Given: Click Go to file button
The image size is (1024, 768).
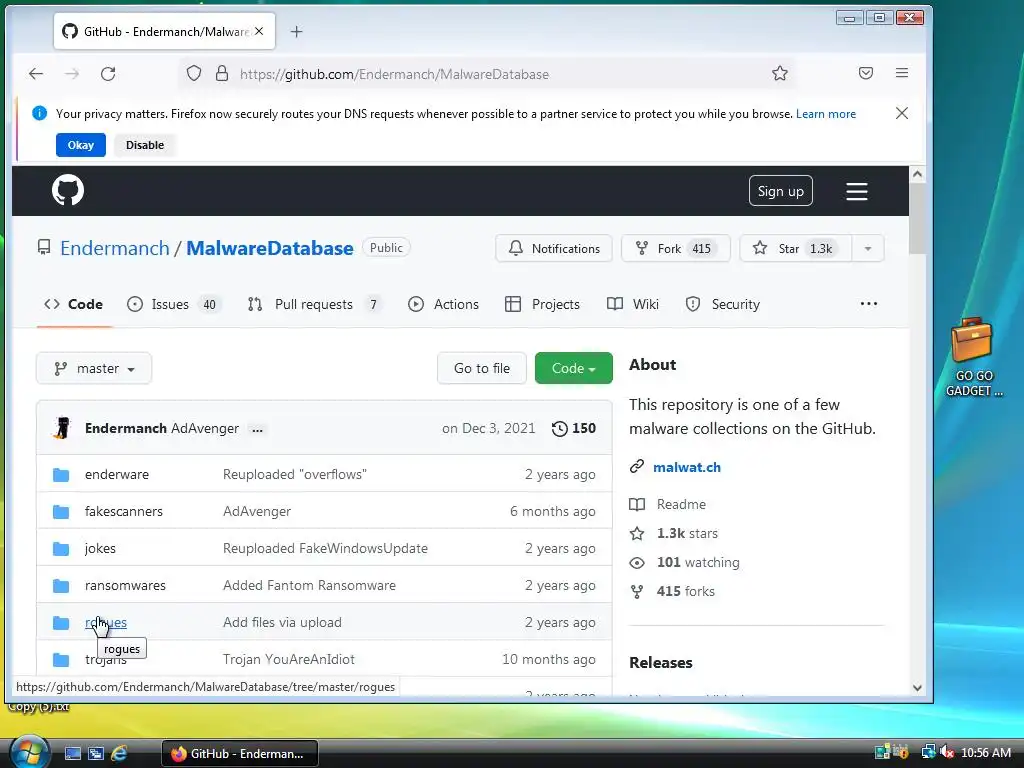Looking at the screenshot, I should 482,368.
